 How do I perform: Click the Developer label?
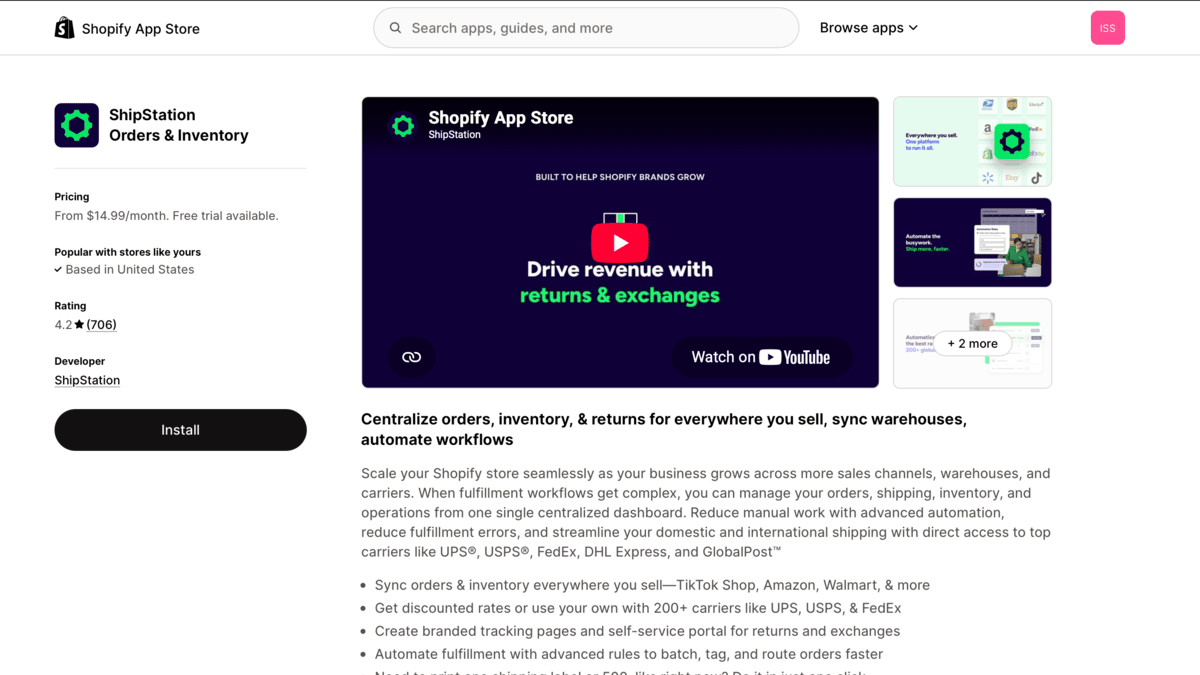click(80, 361)
